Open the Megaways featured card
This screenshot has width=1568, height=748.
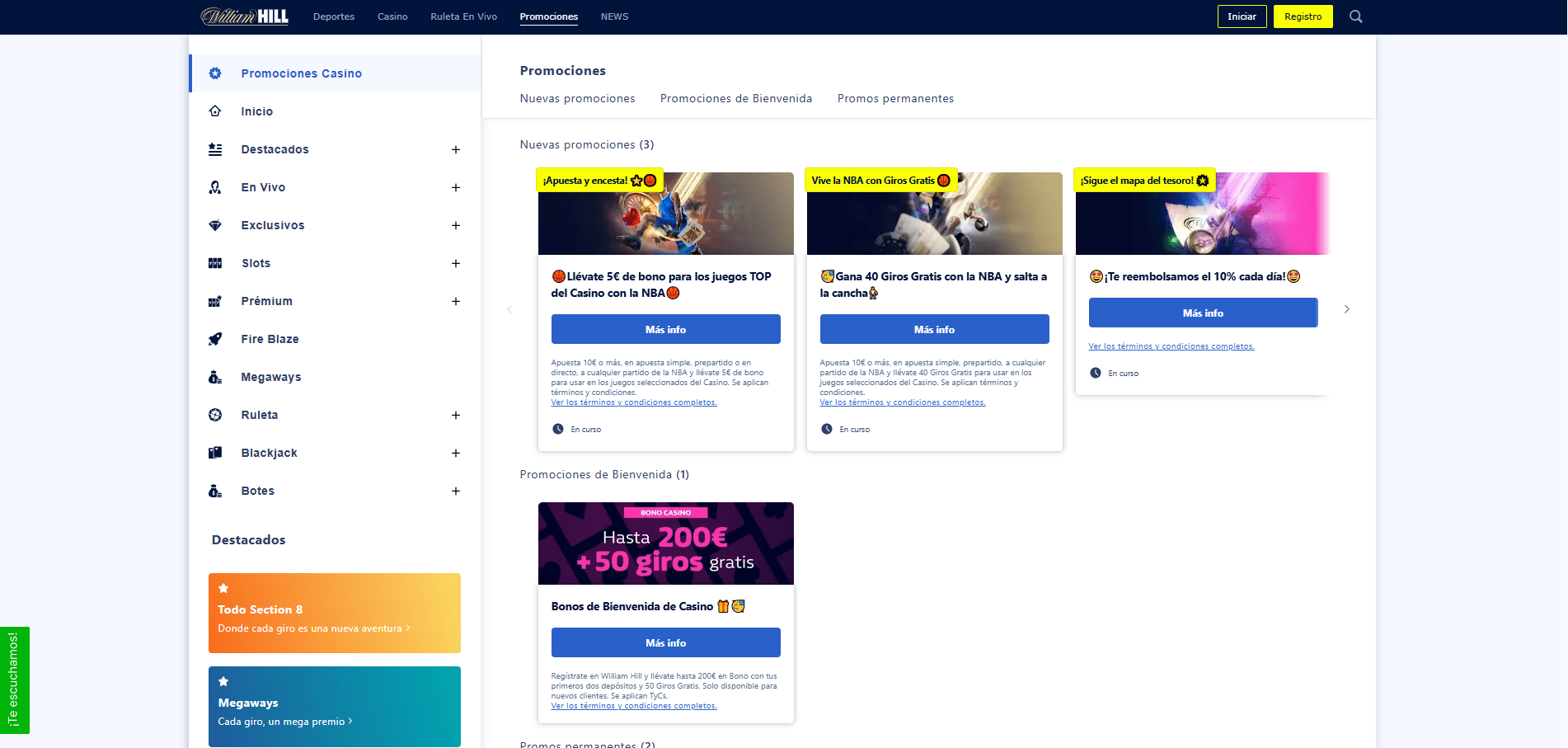(334, 706)
